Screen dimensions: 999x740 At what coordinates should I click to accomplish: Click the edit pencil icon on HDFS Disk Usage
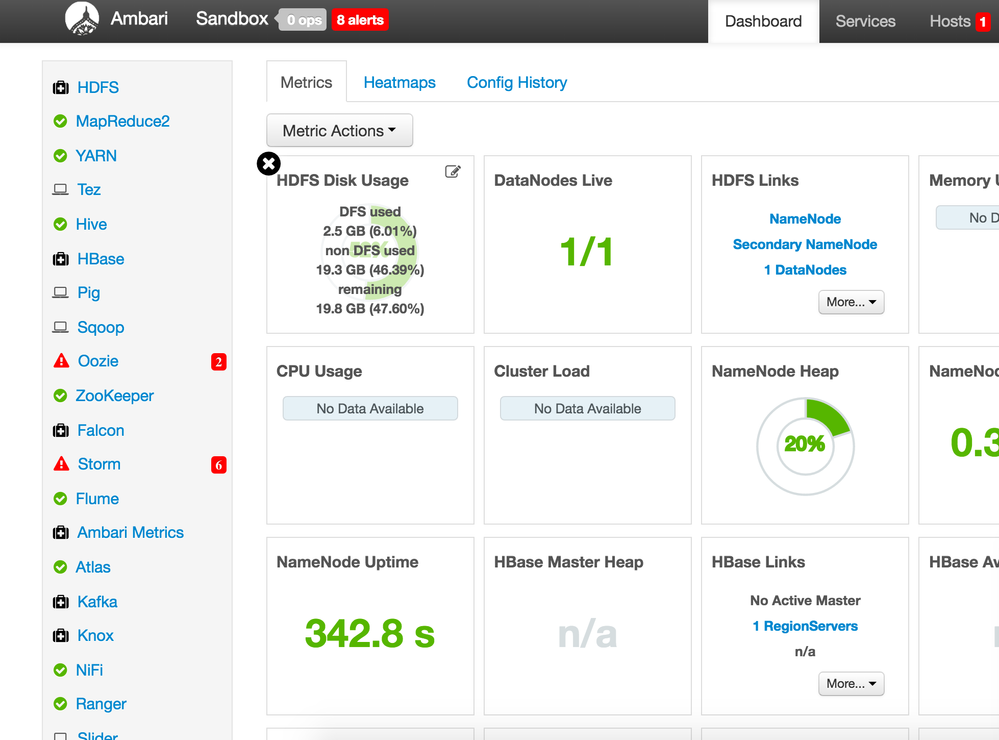(x=452, y=171)
